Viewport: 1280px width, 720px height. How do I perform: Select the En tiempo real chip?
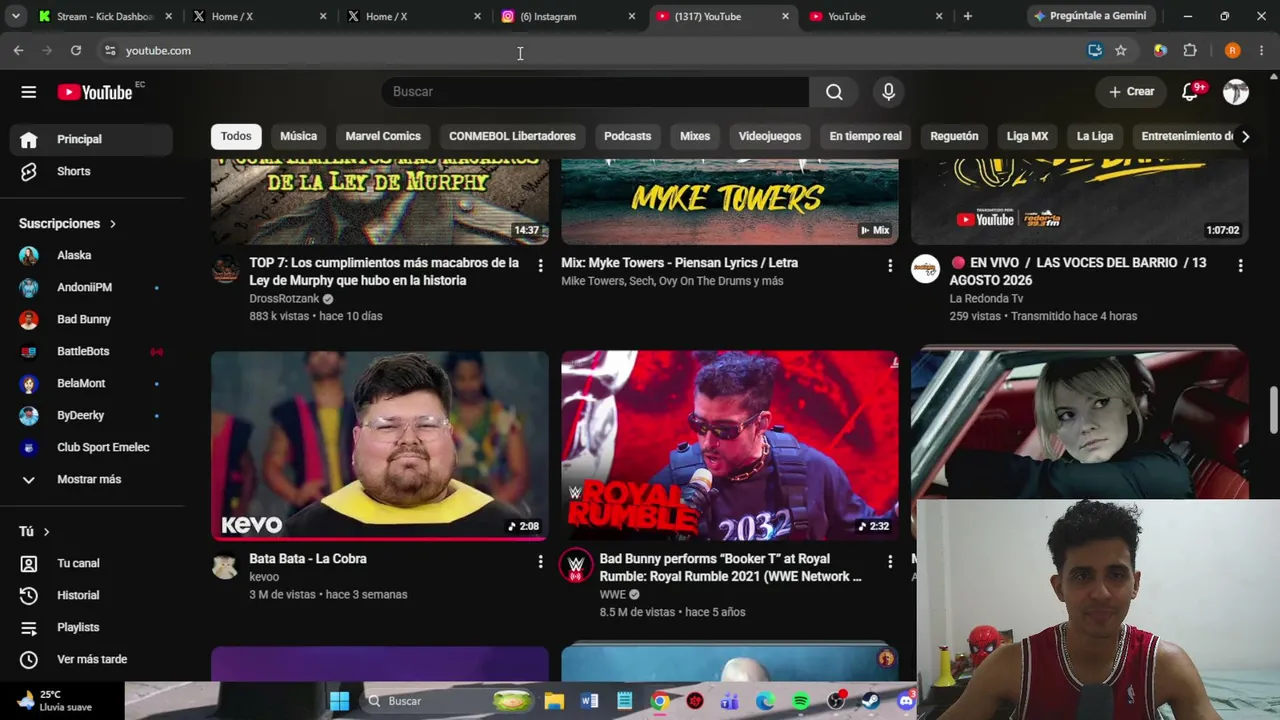click(x=865, y=136)
